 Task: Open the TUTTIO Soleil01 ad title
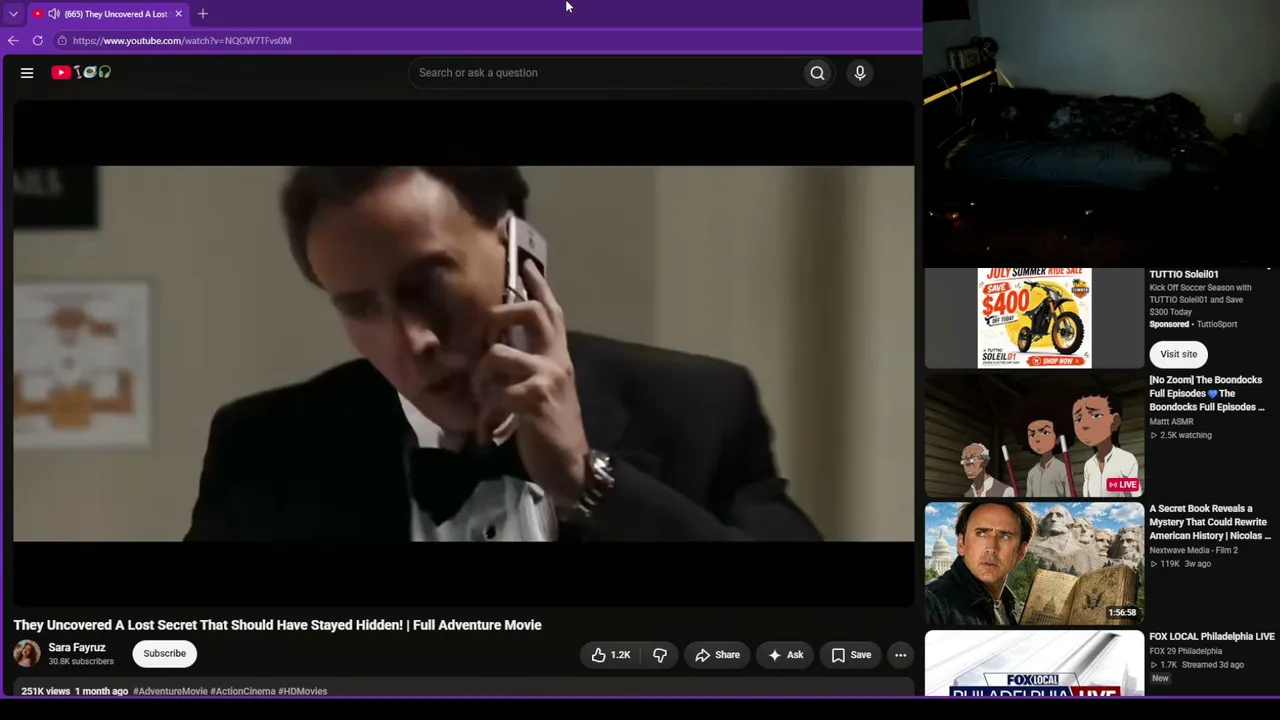(1184, 274)
